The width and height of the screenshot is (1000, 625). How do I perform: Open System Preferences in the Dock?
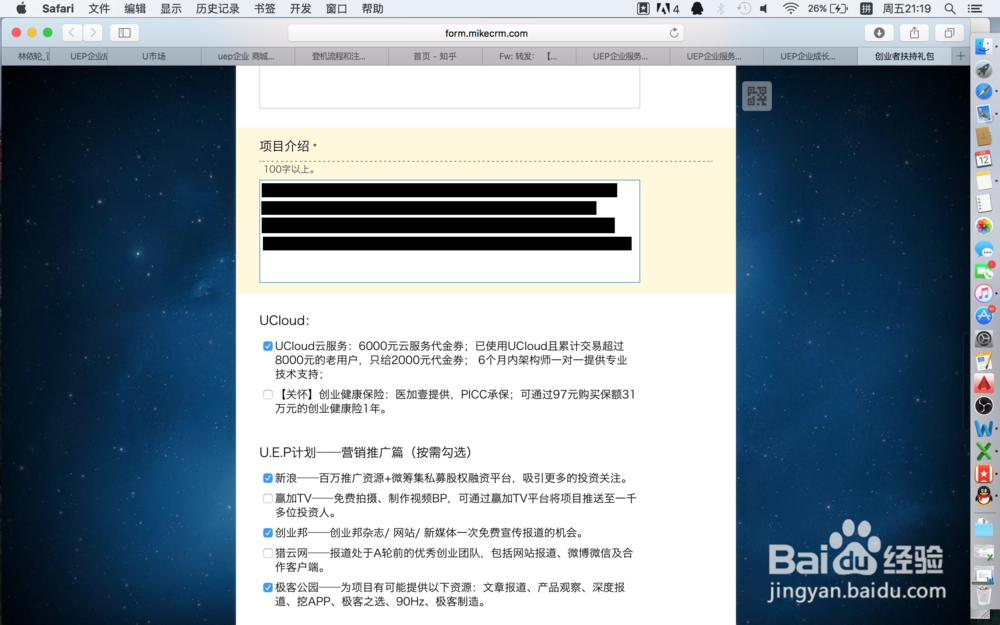click(983, 339)
